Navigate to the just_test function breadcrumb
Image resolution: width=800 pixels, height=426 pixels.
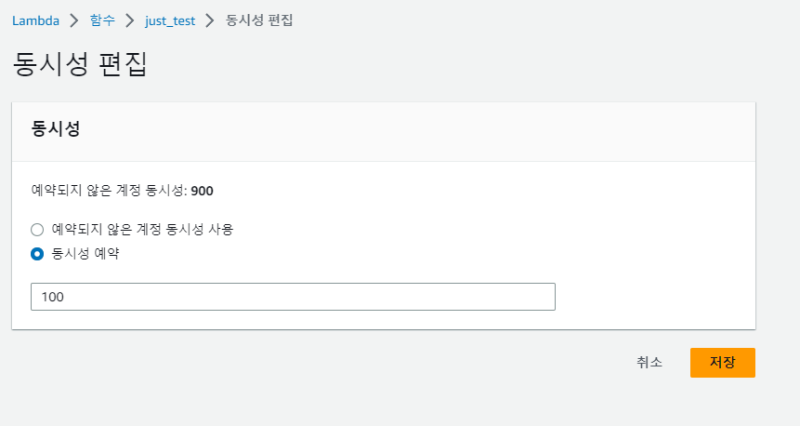(169, 20)
